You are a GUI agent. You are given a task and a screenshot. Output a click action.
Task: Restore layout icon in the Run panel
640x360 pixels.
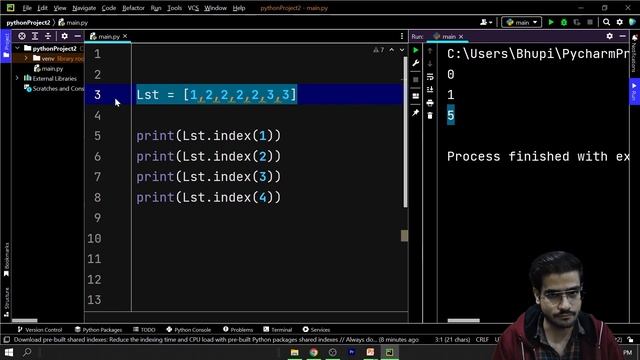point(416,96)
